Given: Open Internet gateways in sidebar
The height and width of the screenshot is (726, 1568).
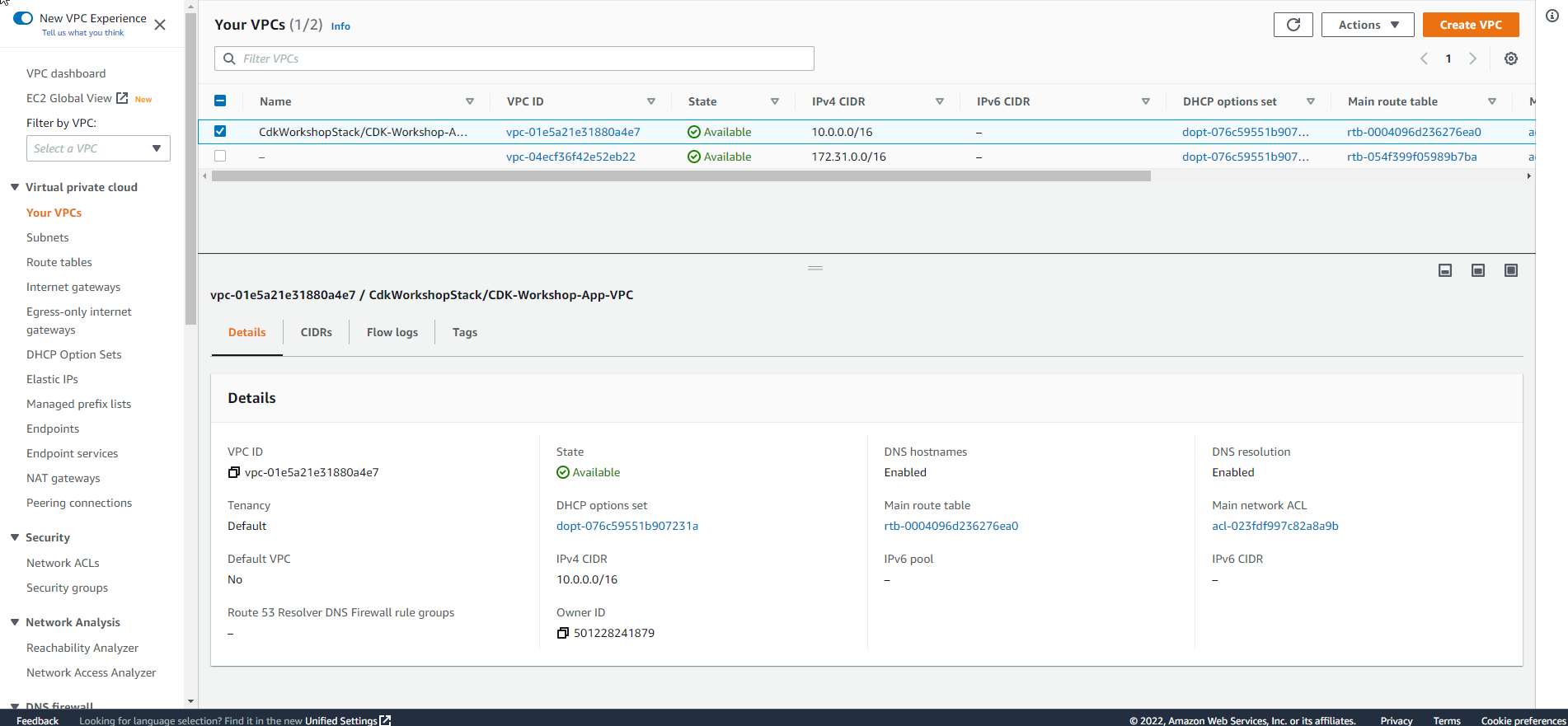Looking at the screenshot, I should (73, 287).
